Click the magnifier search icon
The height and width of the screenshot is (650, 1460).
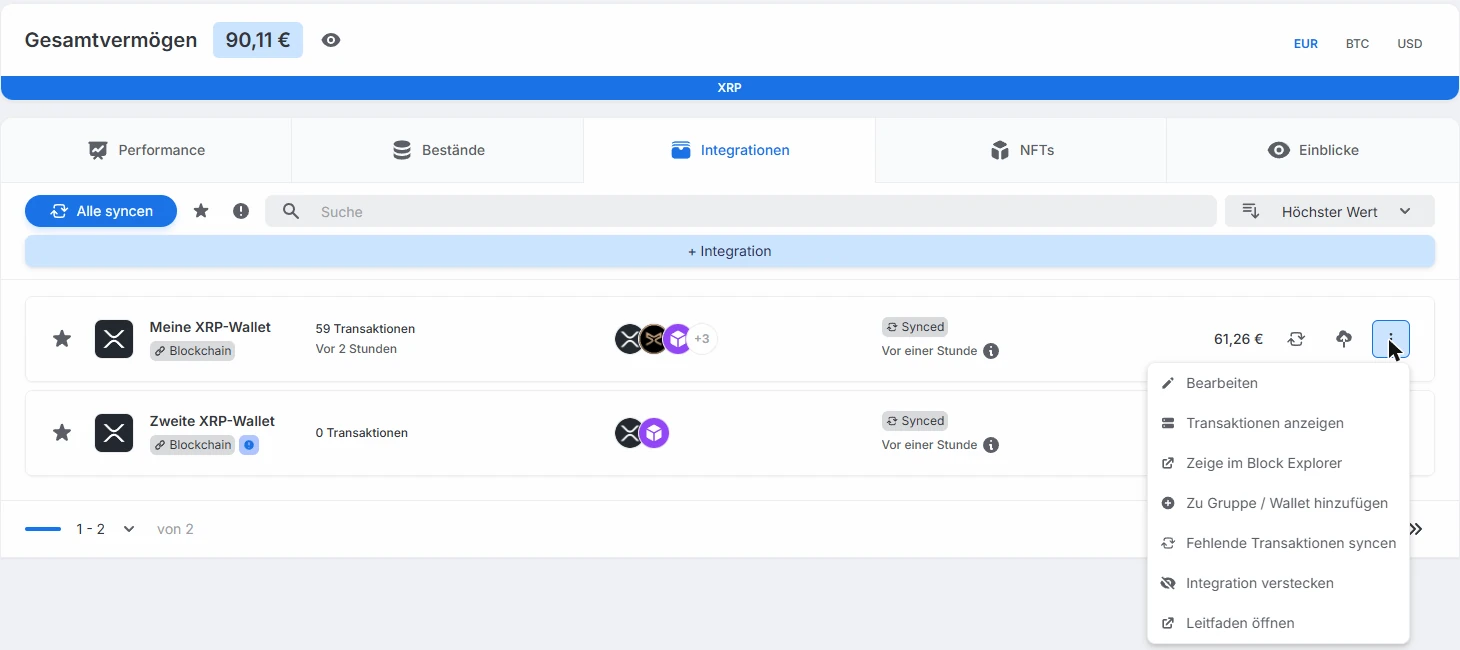pos(291,211)
